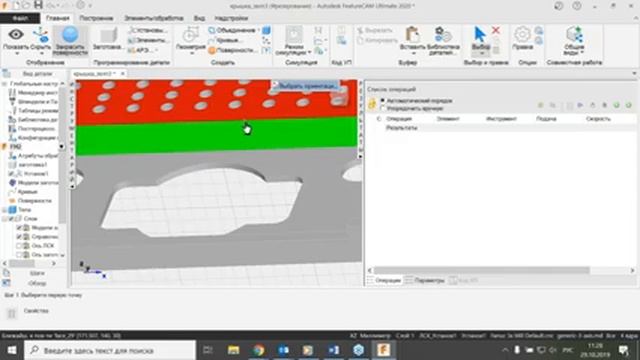Select Поверхности item in part tree
Screen dimensions: 640x360
point(35,201)
